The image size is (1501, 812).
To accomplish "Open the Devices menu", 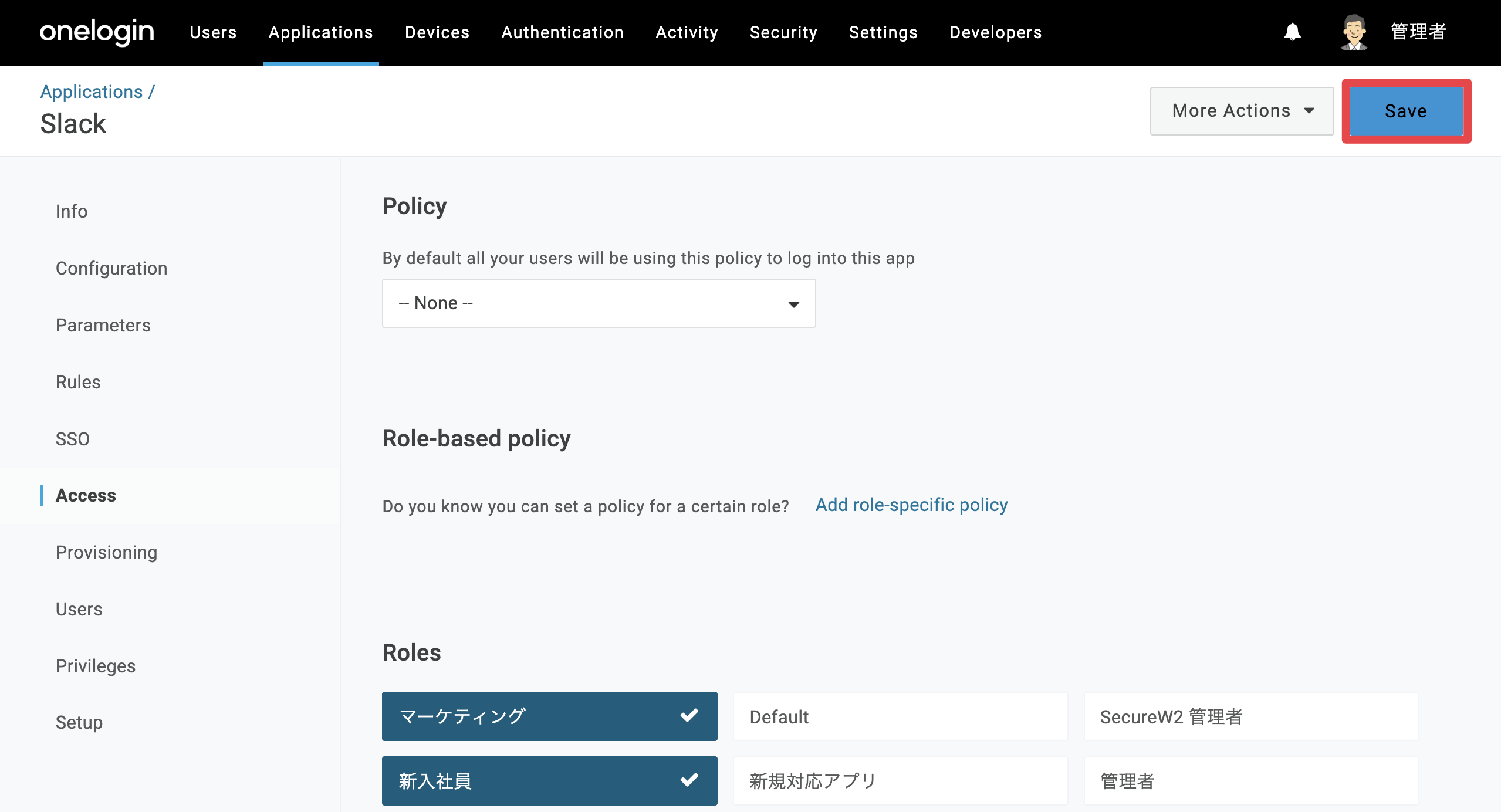I will coord(437,32).
